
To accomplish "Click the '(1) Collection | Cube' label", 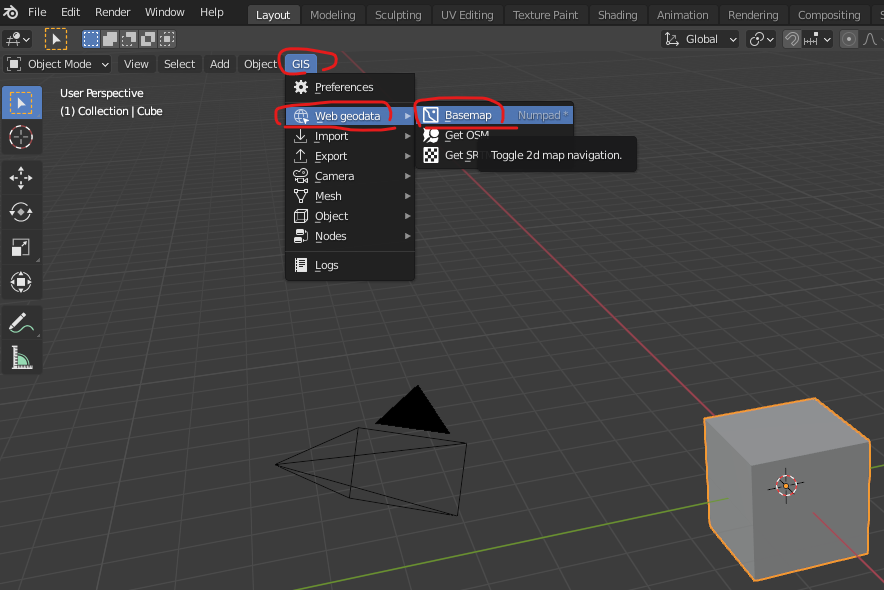I will pyautogui.click(x=111, y=111).
